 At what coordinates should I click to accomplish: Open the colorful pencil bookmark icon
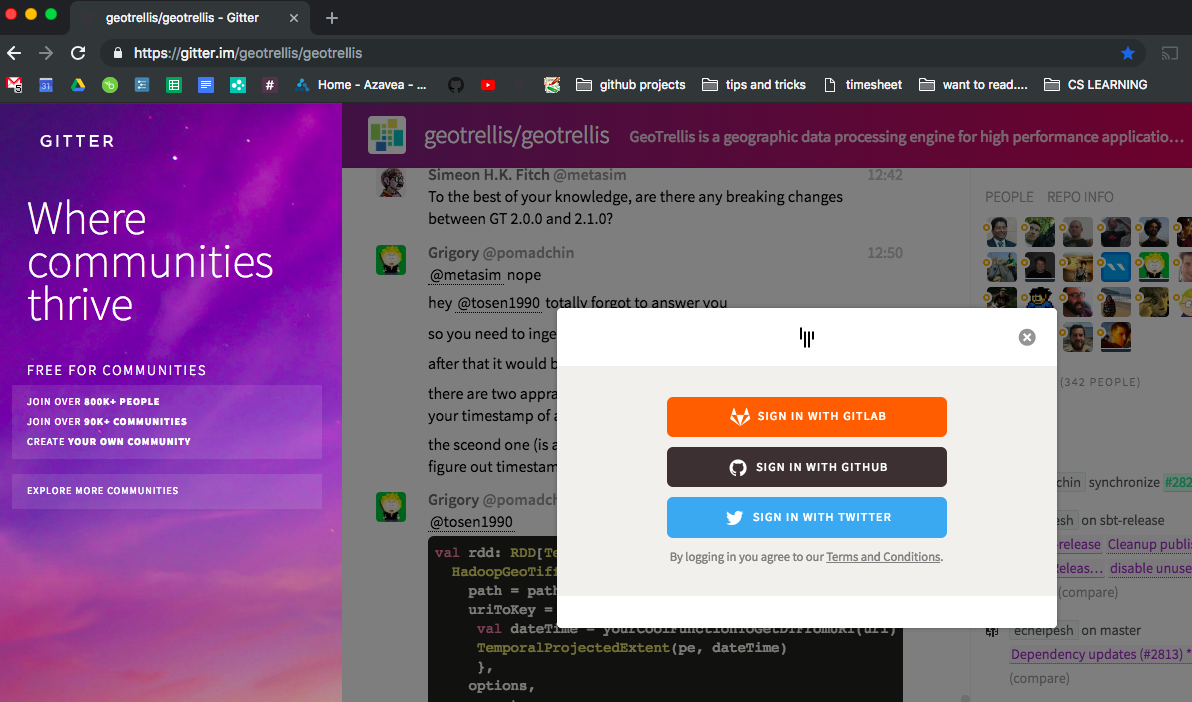pyautogui.click(x=552, y=85)
